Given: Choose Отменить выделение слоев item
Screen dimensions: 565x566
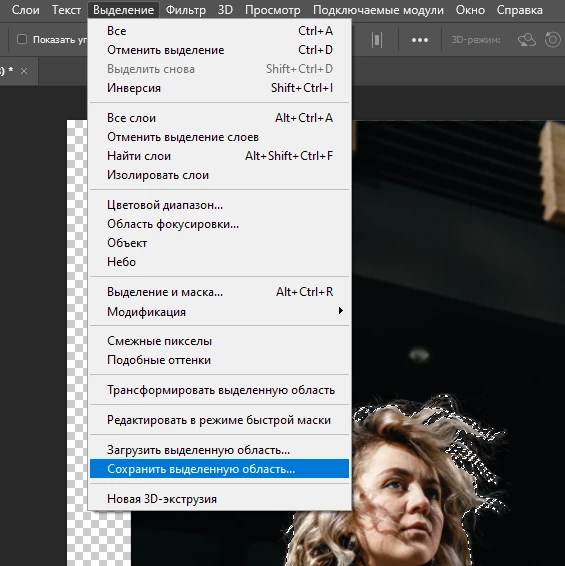Looking at the screenshot, I should pos(220,137).
